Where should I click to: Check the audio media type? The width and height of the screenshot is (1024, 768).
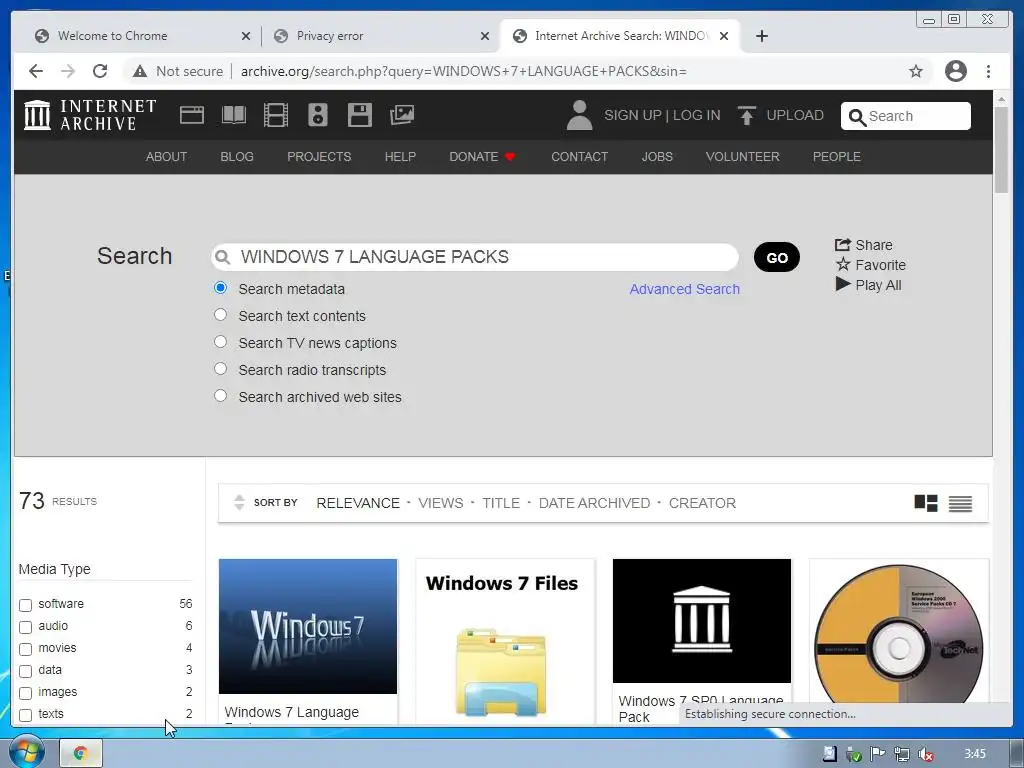point(25,627)
